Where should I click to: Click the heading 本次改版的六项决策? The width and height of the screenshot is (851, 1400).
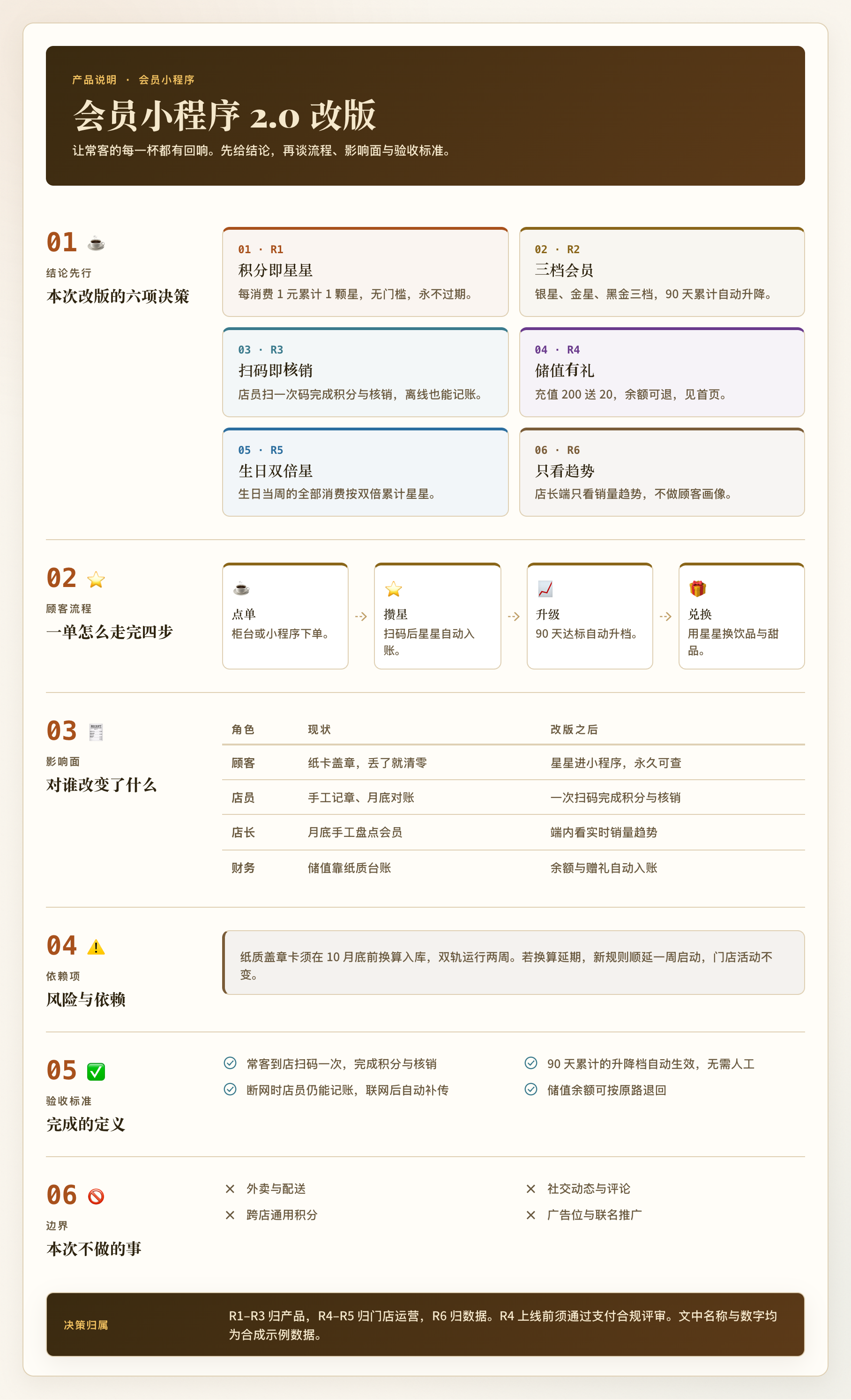(x=118, y=296)
